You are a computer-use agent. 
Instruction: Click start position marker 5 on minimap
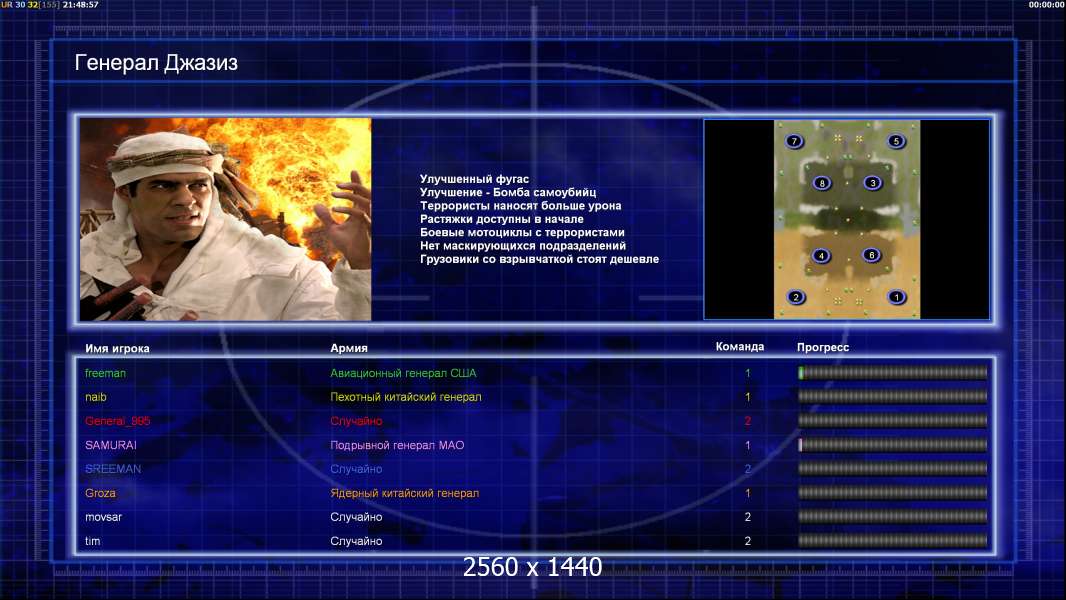896,141
